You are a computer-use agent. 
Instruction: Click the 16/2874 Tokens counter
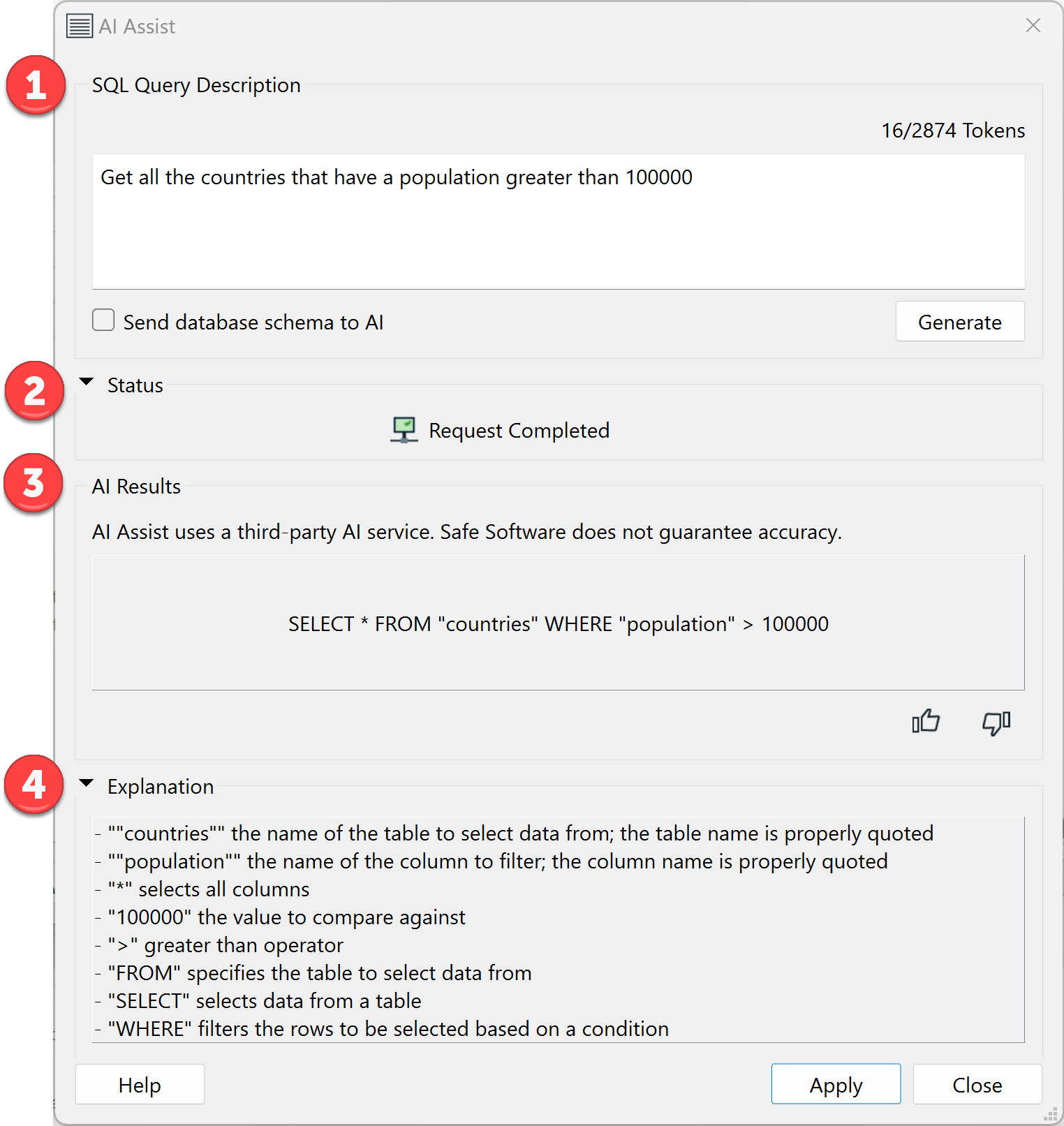click(952, 130)
